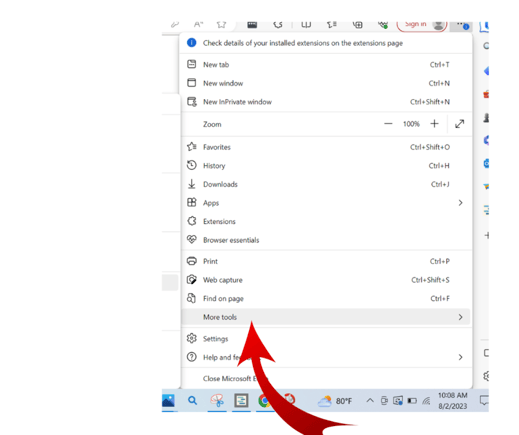Enter full screen via the diagonal arrow icon

click(x=460, y=124)
